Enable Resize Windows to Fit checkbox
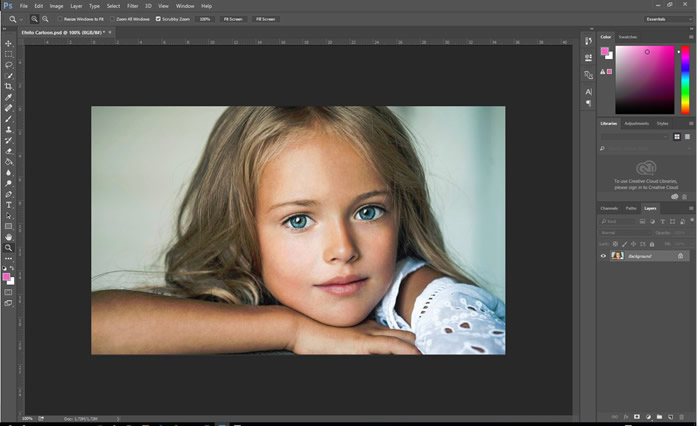Screen dimensions: 697x426 (x=59, y=19)
